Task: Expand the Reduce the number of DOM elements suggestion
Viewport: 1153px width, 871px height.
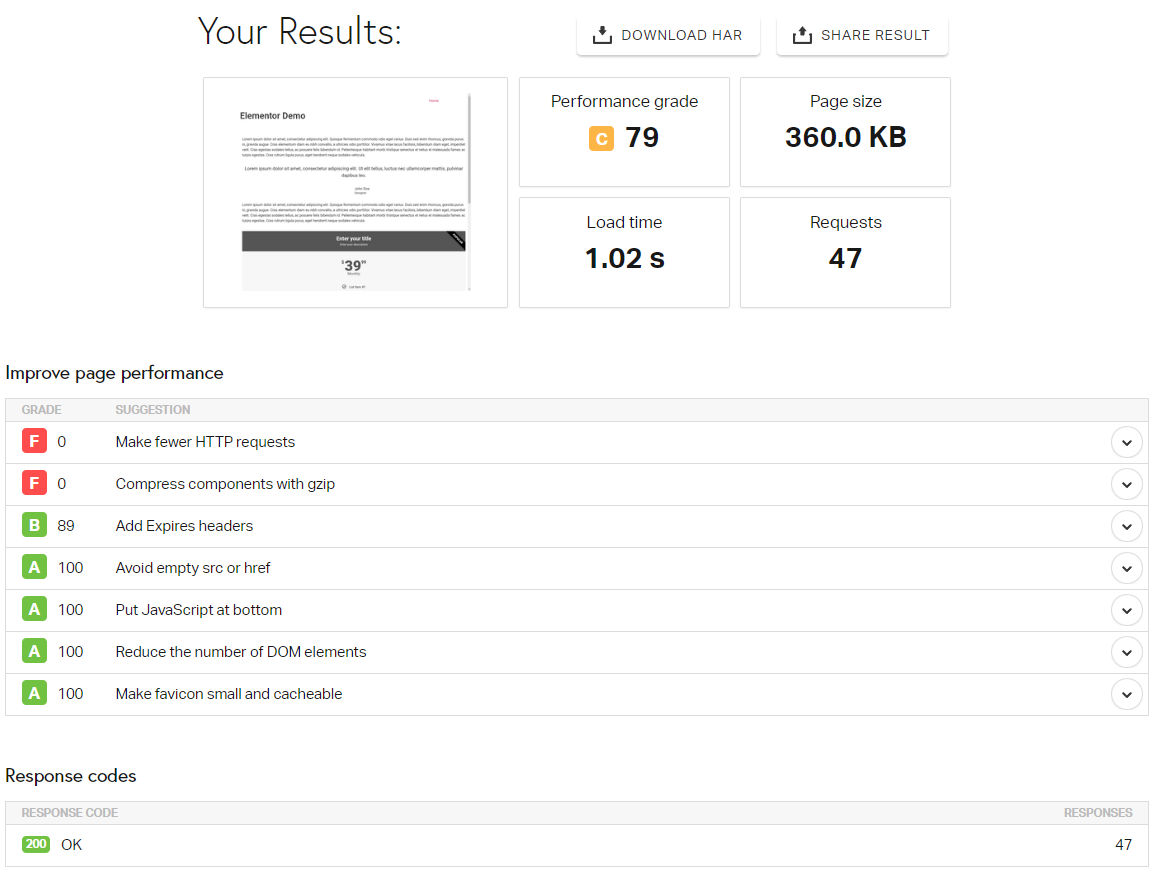Action: 1126,651
